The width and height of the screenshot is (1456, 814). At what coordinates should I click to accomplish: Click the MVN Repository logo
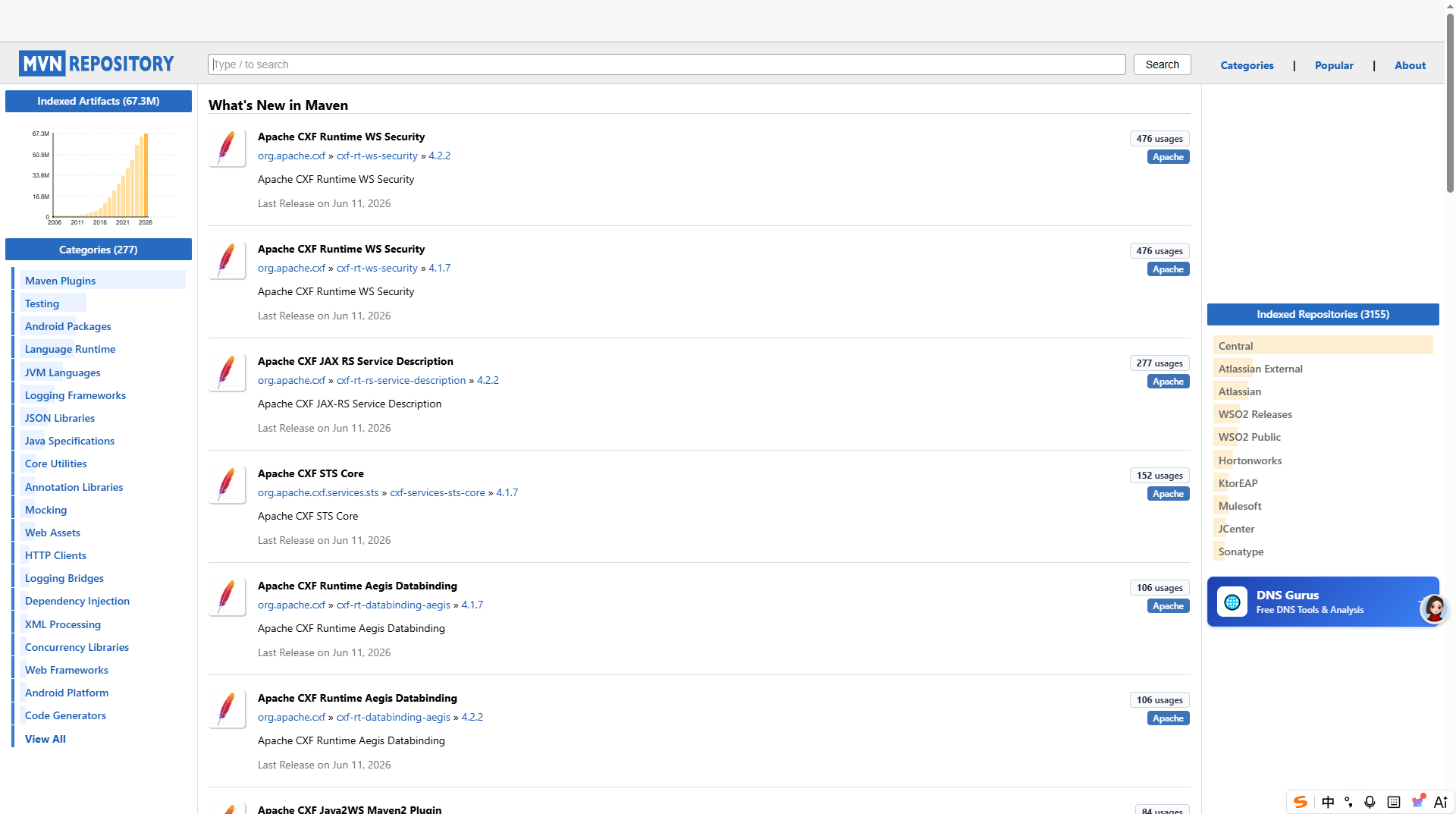(96, 64)
